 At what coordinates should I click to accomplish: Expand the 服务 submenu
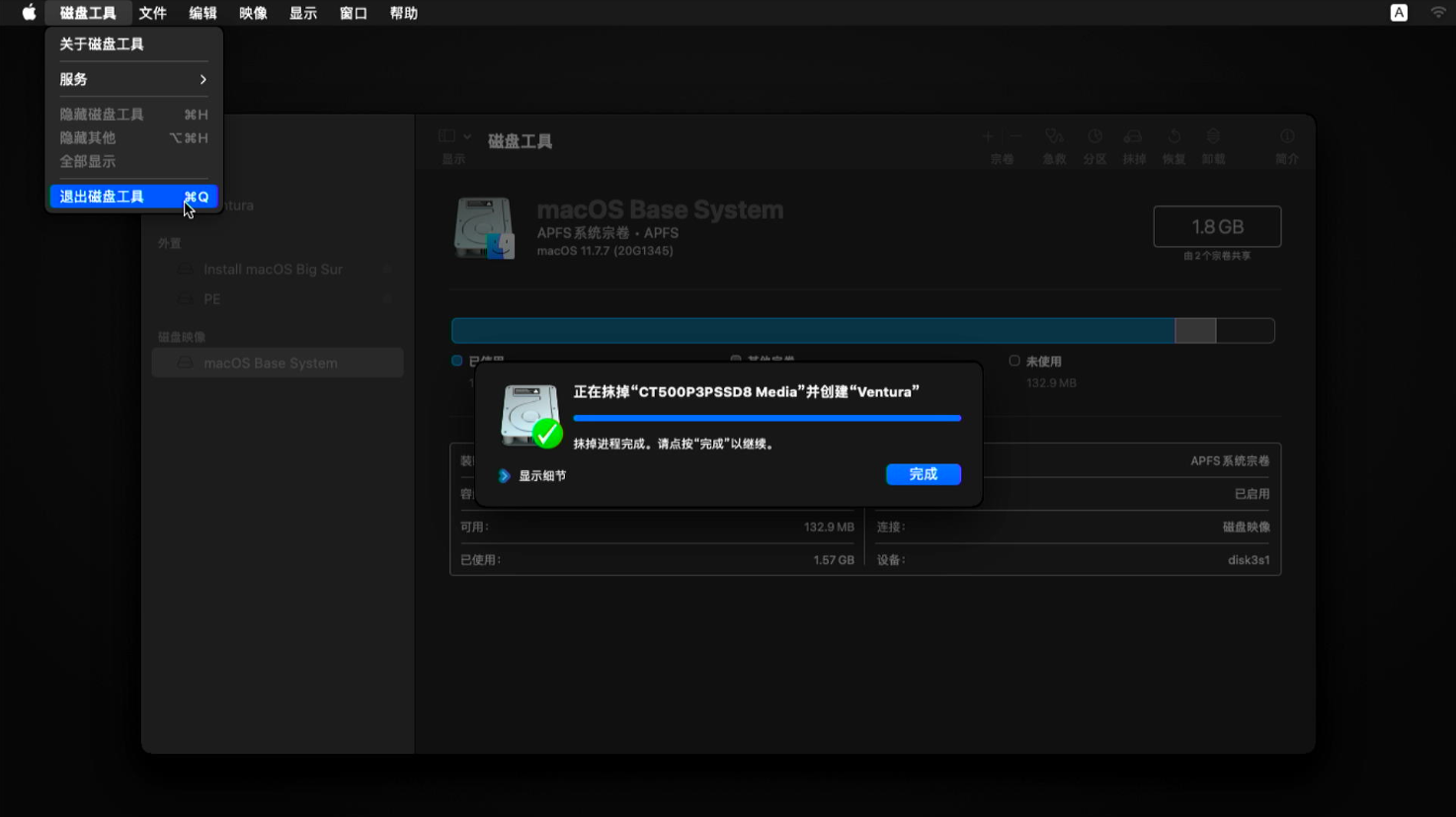[133, 79]
